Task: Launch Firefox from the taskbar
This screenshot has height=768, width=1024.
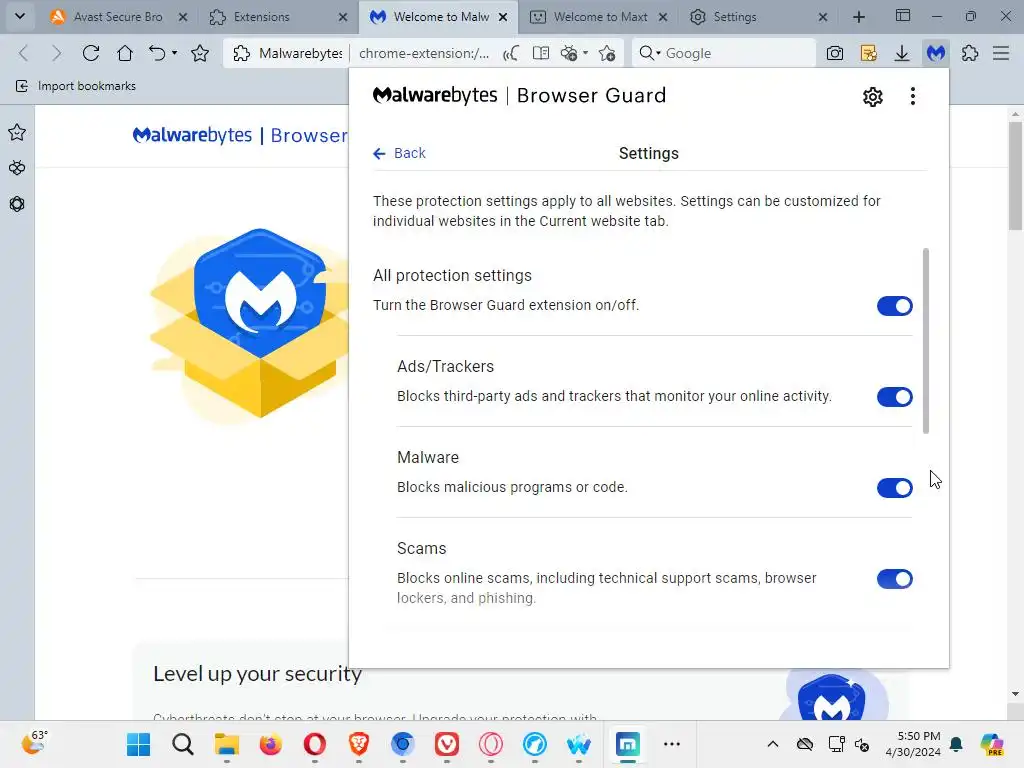Action: [x=270, y=744]
